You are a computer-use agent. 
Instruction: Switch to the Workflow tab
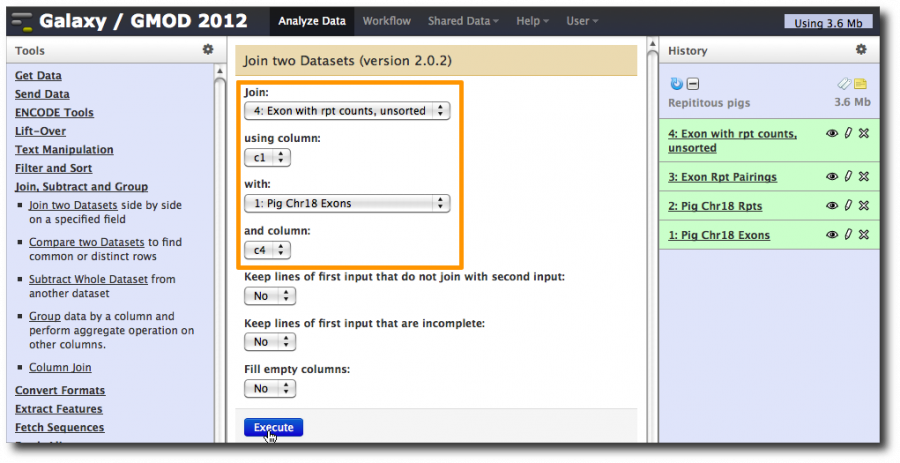pos(386,21)
